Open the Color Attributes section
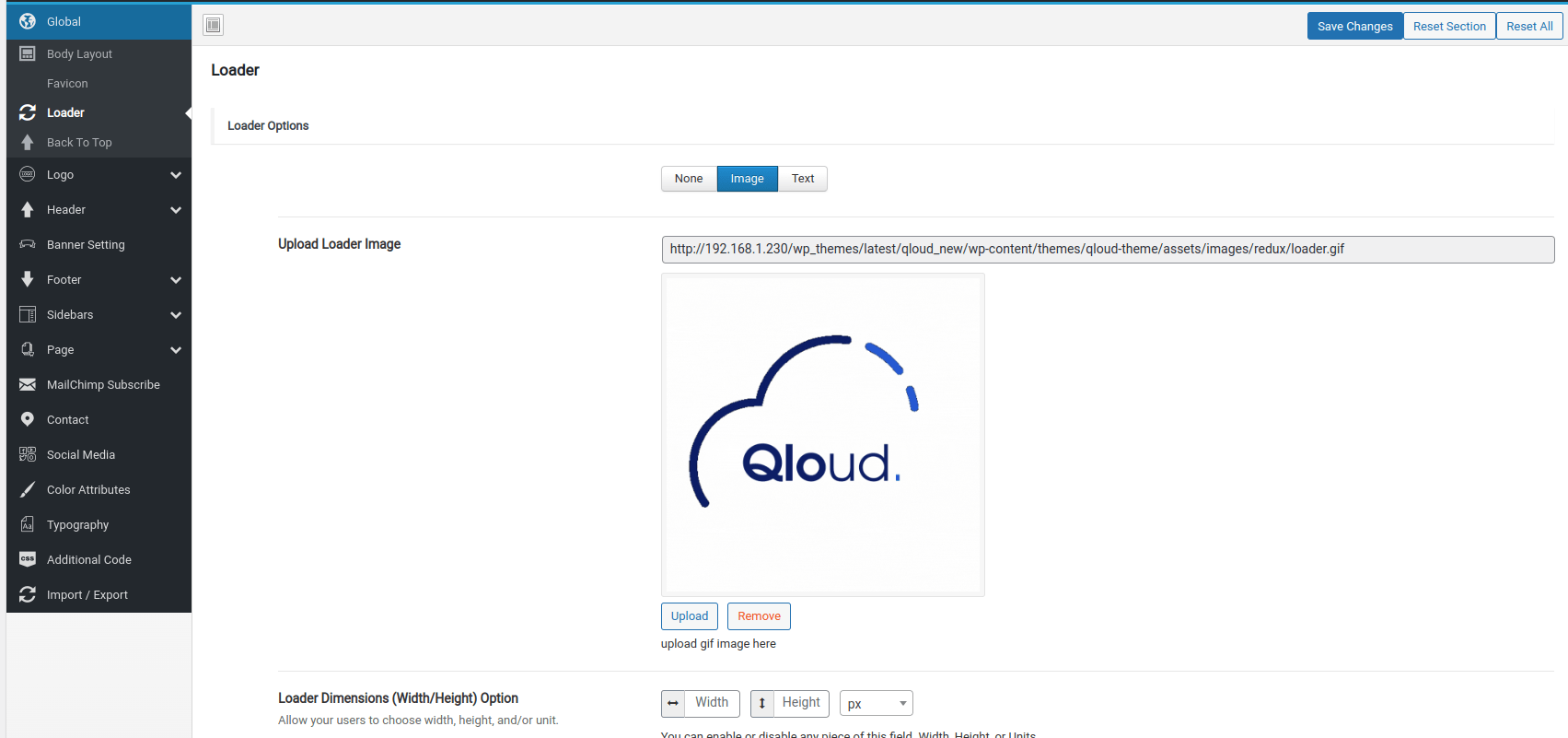1568x738 pixels. (x=99, y=489)
